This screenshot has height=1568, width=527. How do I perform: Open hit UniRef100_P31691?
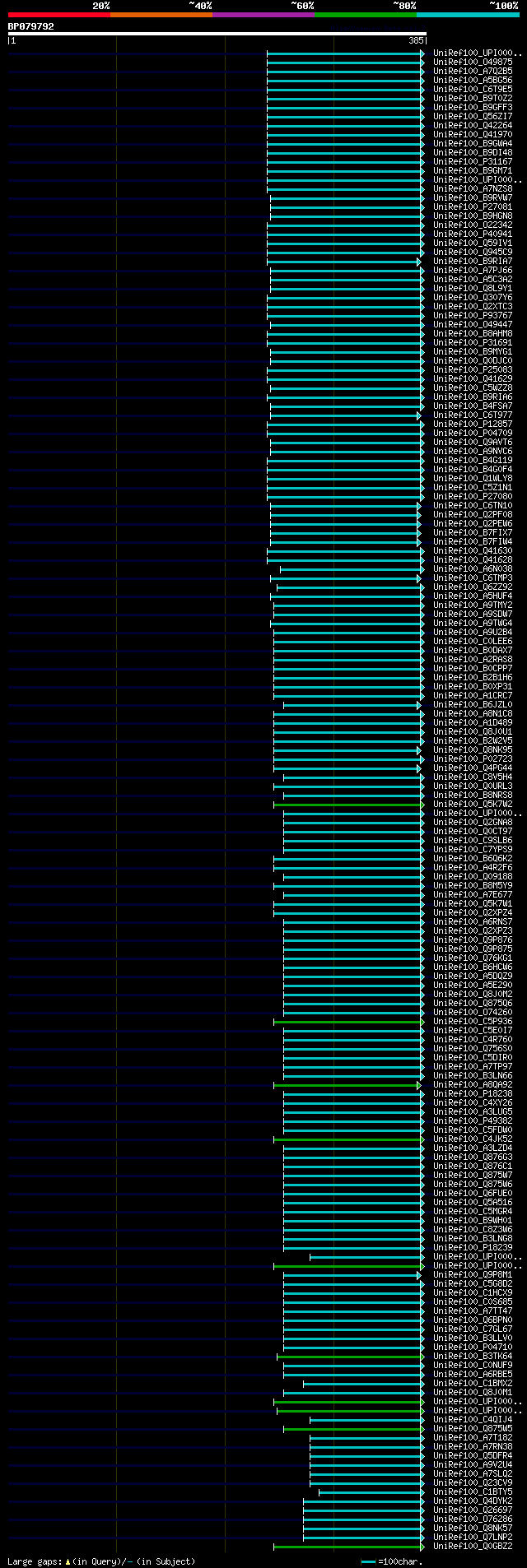(x=473, y=342)
